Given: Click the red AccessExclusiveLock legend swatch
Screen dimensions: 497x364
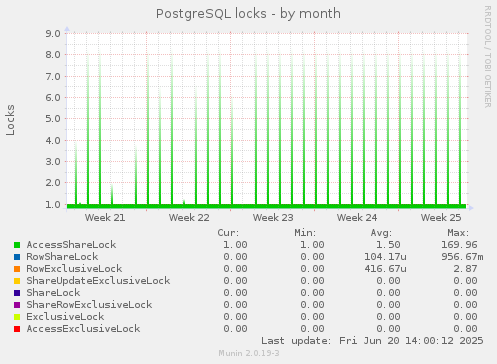Looking at the screenshot, I should point(17,329).
